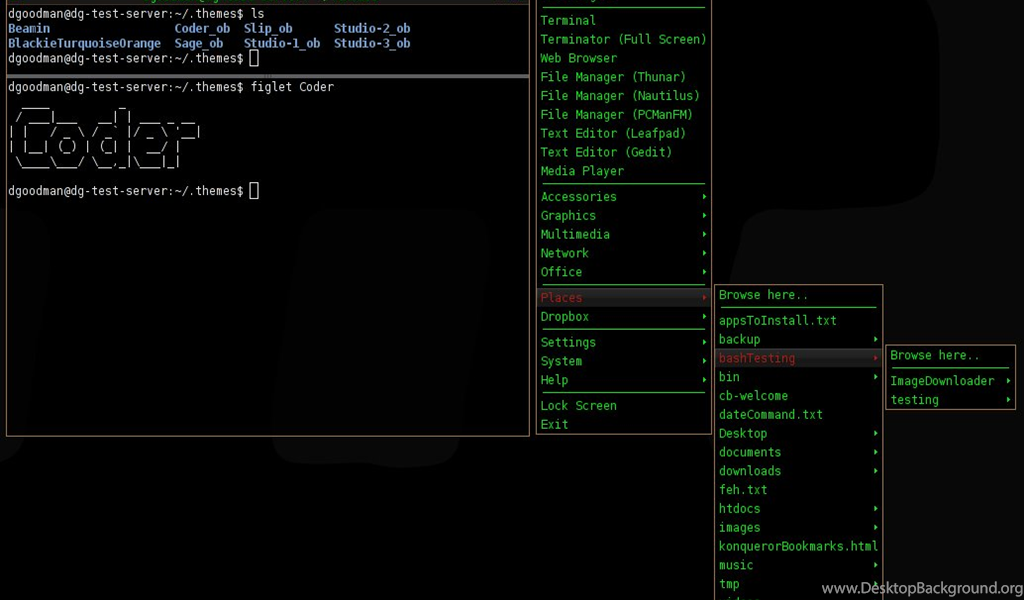Click Sage_ob in terminal listing

click(199, 44)
